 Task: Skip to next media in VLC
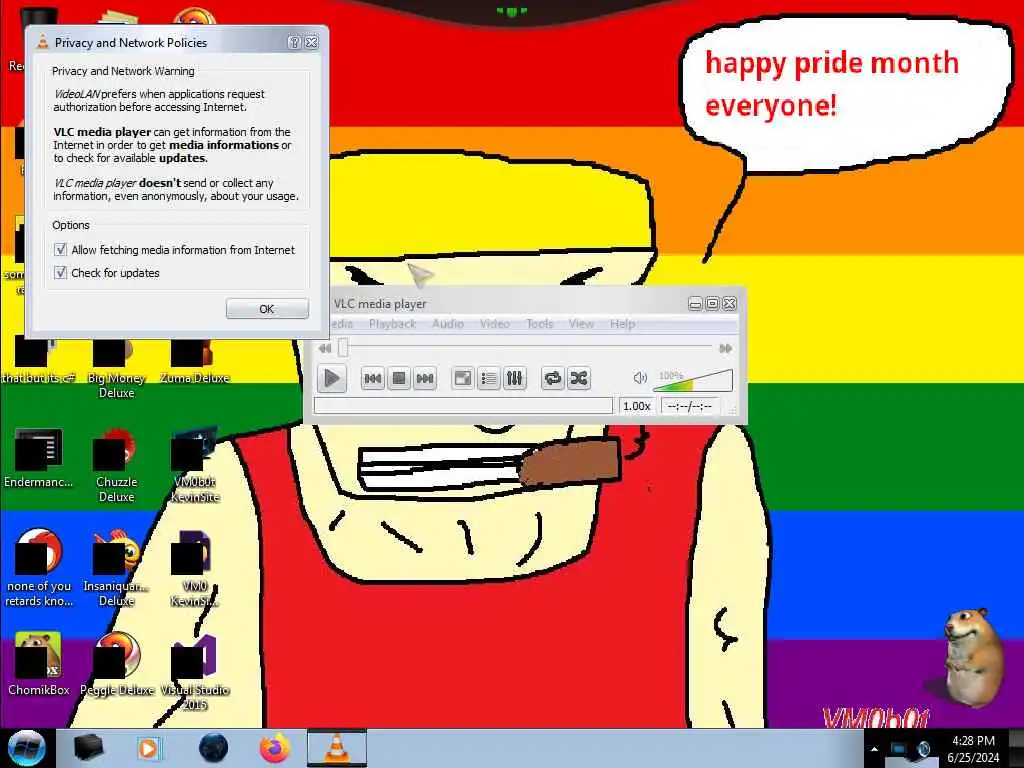tap(424, 378)
